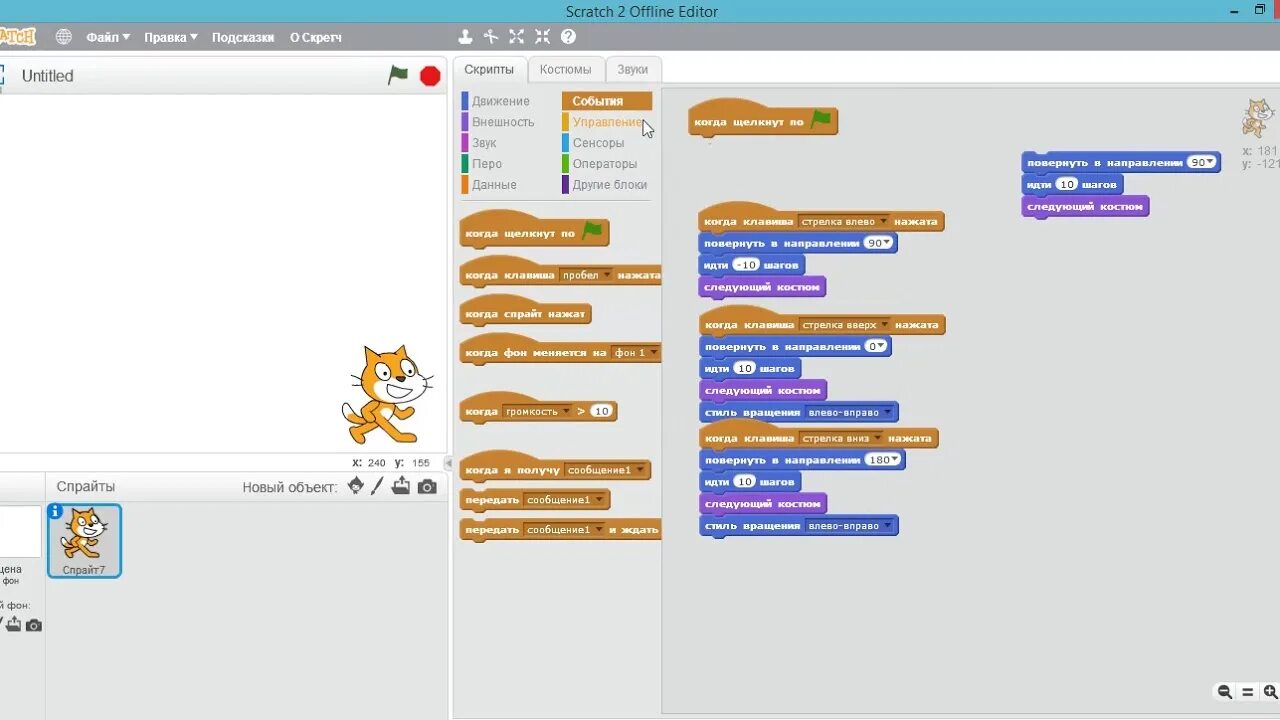Upload sprite from file icon
Image resolution: width=1280 pixels, height=720 pixels.
point(401,486)
